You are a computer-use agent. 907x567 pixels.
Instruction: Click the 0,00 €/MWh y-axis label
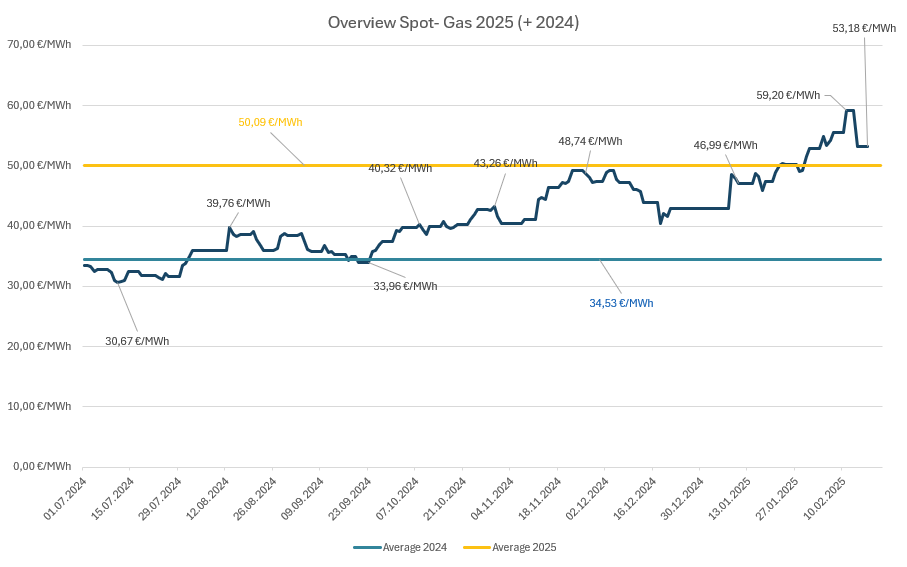[41, 466]
